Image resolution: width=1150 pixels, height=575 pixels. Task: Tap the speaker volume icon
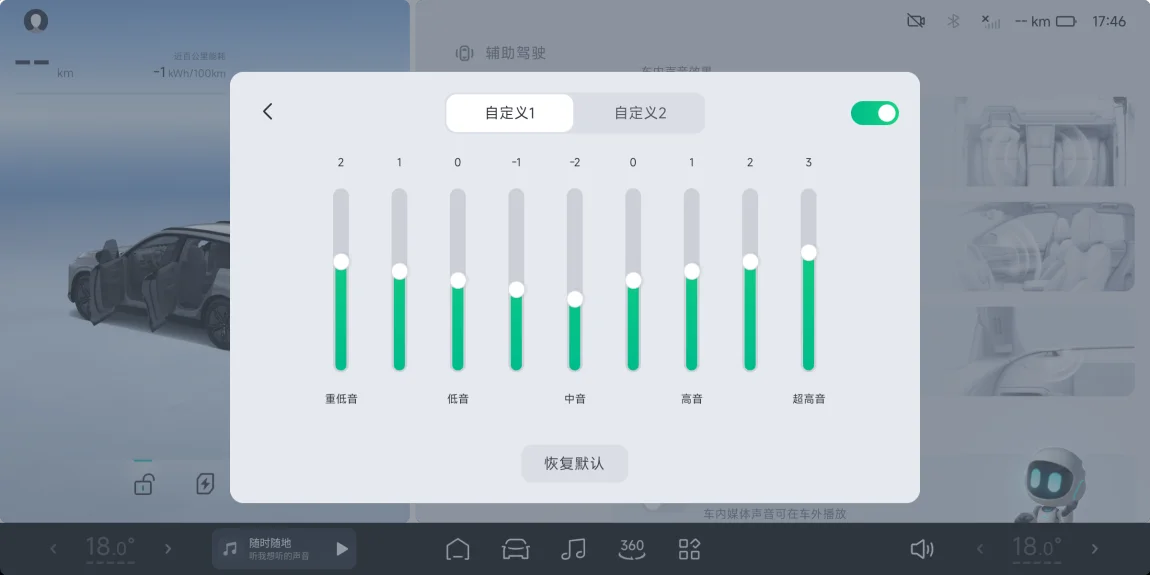coord(922,549)
